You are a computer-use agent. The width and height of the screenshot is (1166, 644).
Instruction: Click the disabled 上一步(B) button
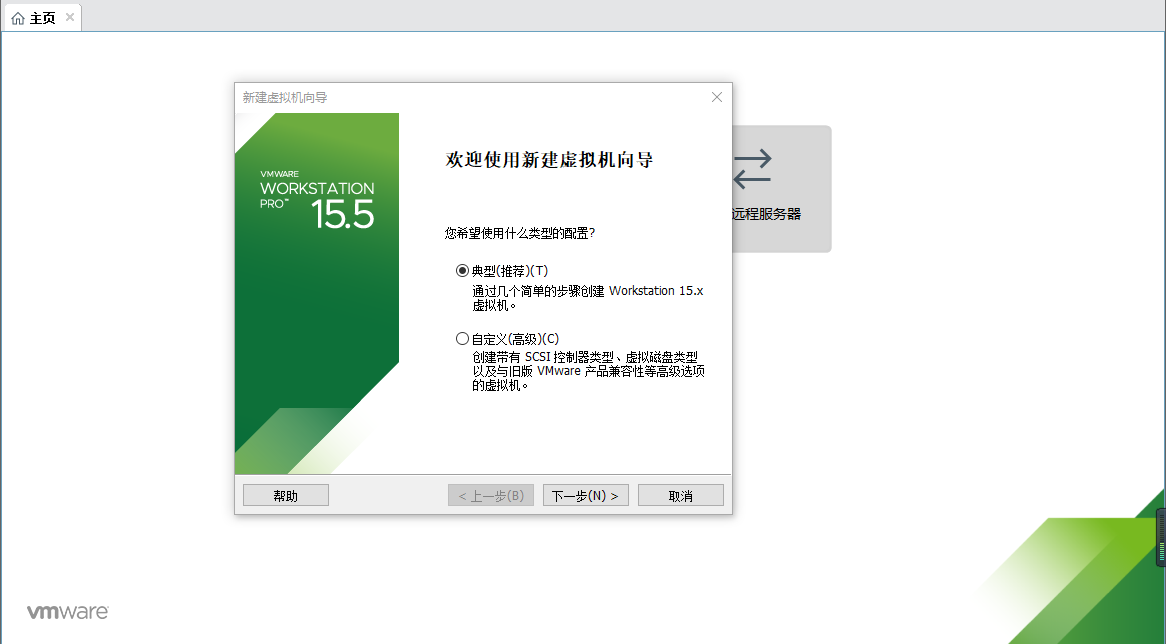[491, 495]
